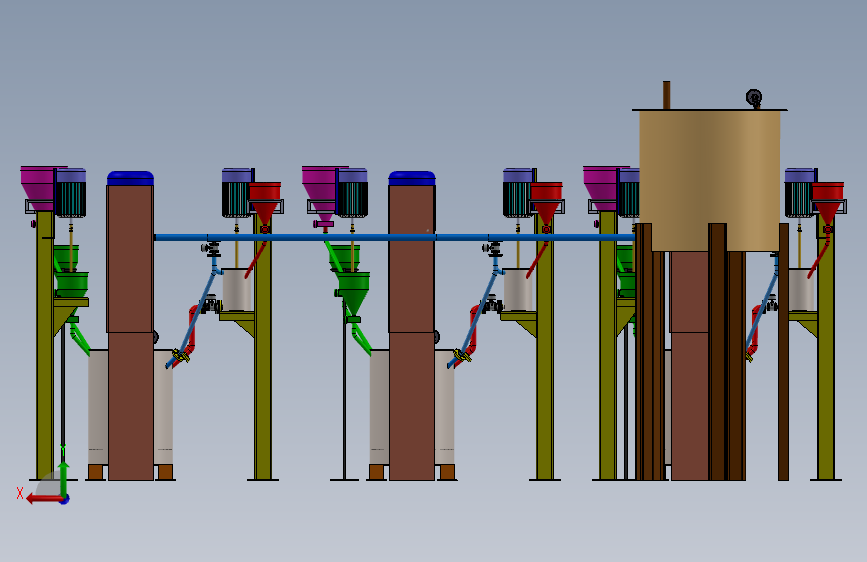
Task: Select the long blue horizontal pipe
Action: [394, 237]
